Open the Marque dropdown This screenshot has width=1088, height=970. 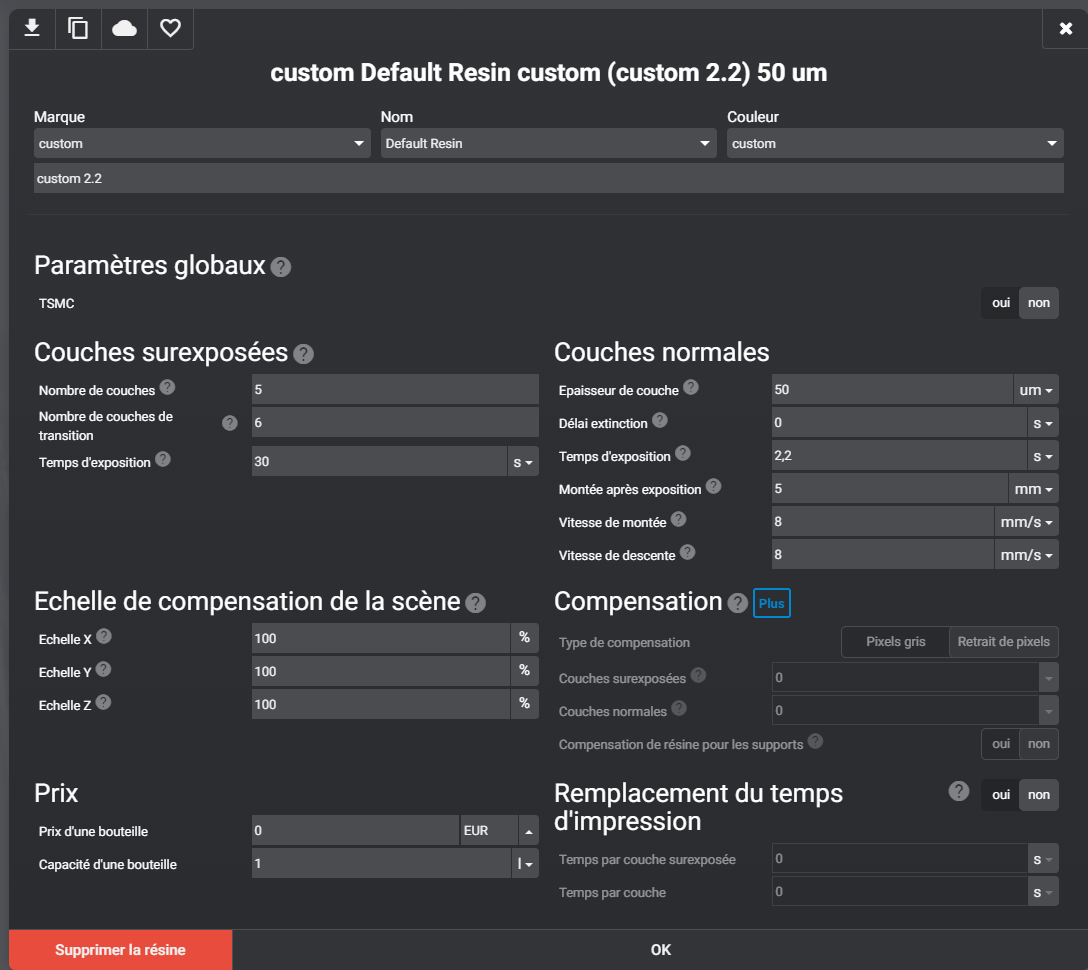coord(202,144)
